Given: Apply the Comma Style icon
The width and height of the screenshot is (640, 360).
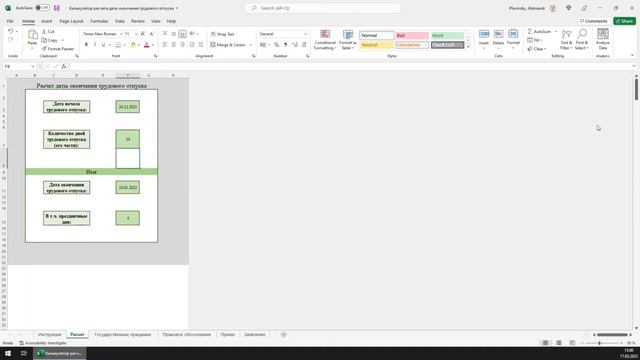Looking at the screenshot, I should point(285,44).
